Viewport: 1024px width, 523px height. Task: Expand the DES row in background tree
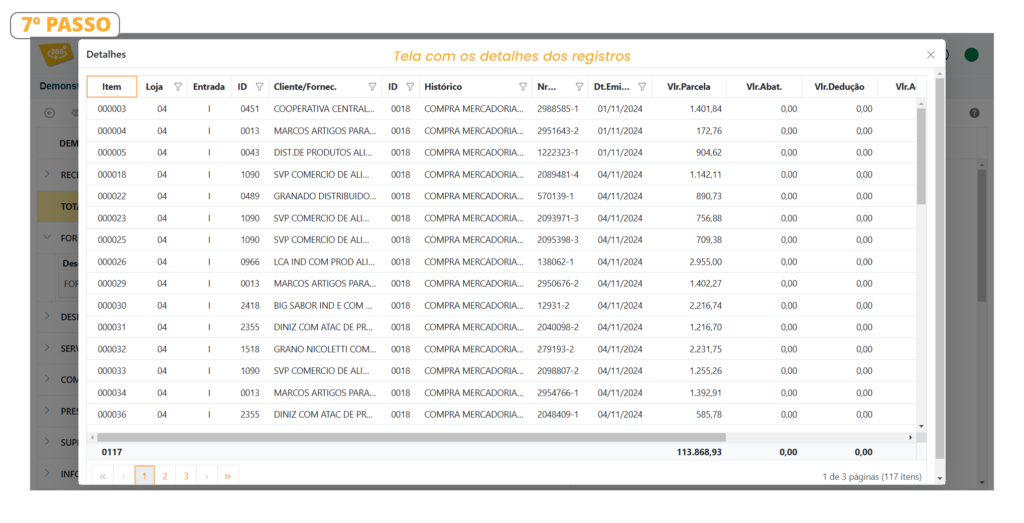pos(47,316)
